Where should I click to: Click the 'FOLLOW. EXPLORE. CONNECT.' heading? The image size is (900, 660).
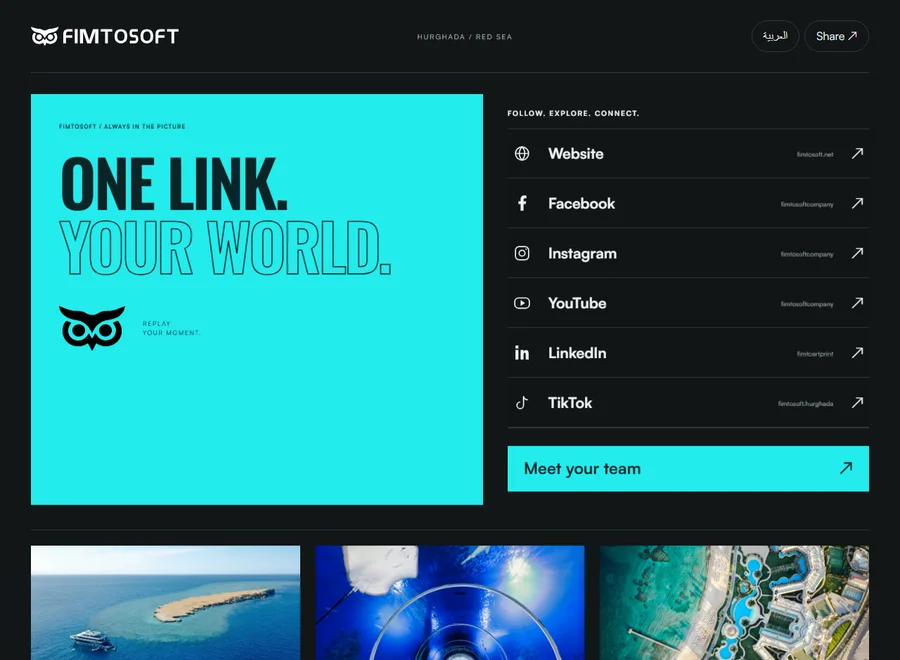click(573, 113)
